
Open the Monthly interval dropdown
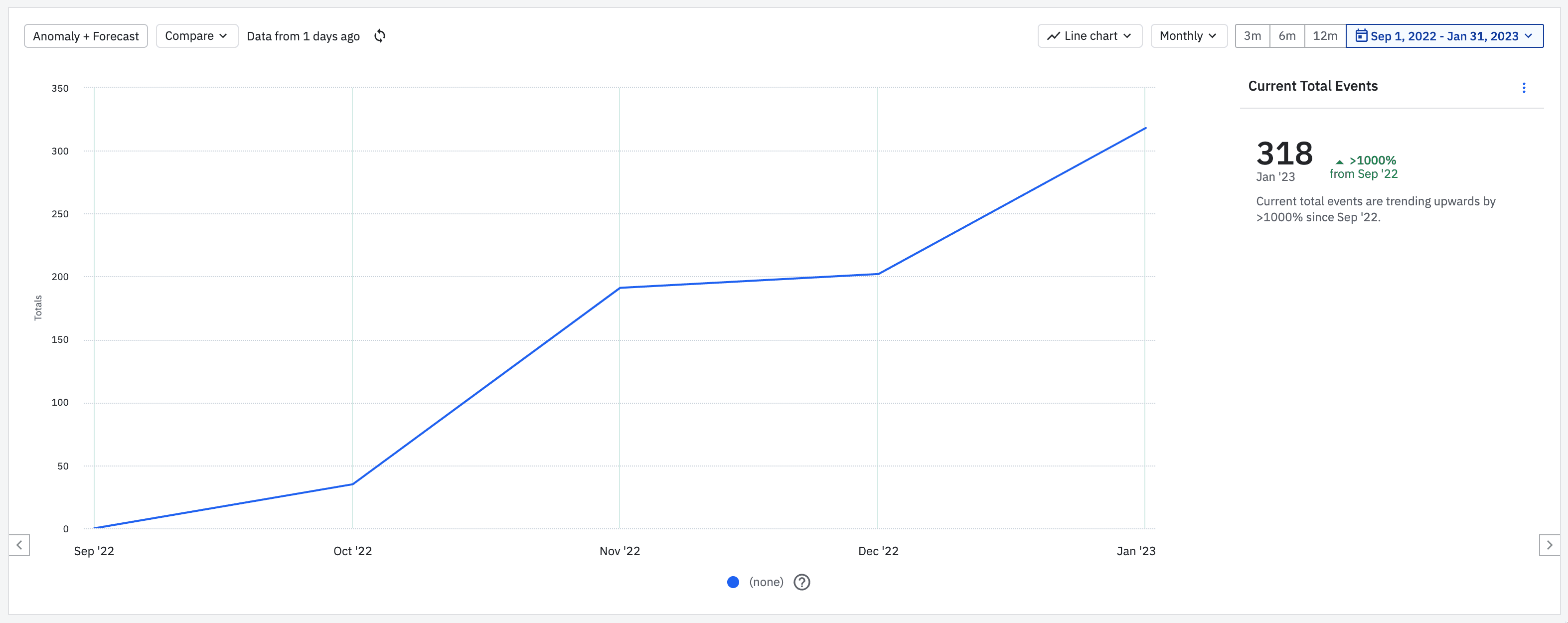[x=1188, y=36]
